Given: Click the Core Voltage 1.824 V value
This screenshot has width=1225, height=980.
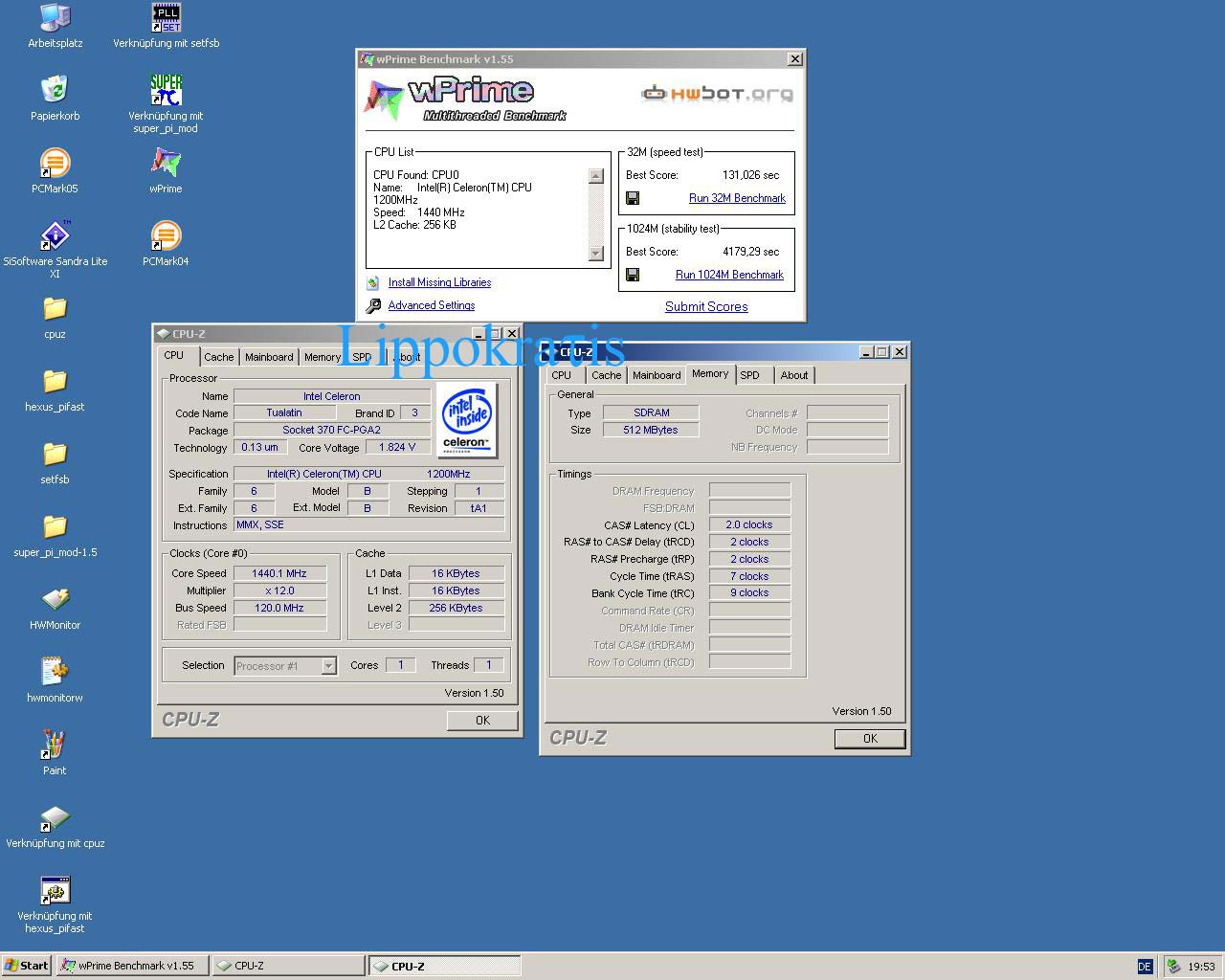Looking at the screenshot, I should [397, 447].
